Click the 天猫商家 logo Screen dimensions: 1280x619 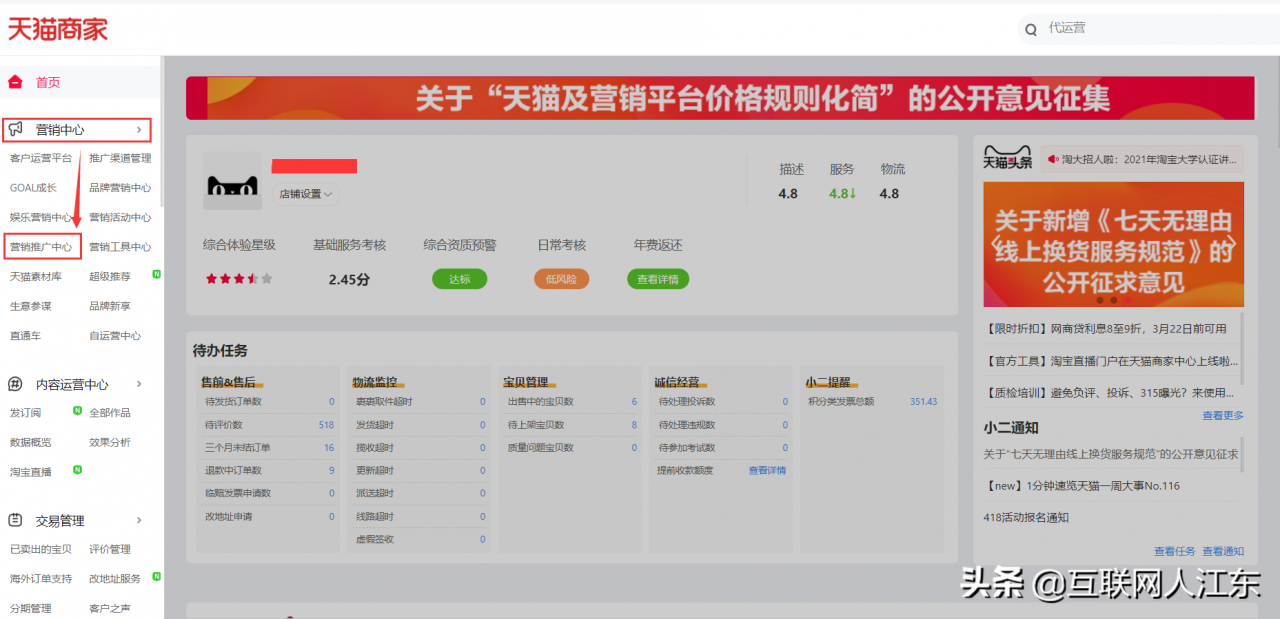click(58, 29)
